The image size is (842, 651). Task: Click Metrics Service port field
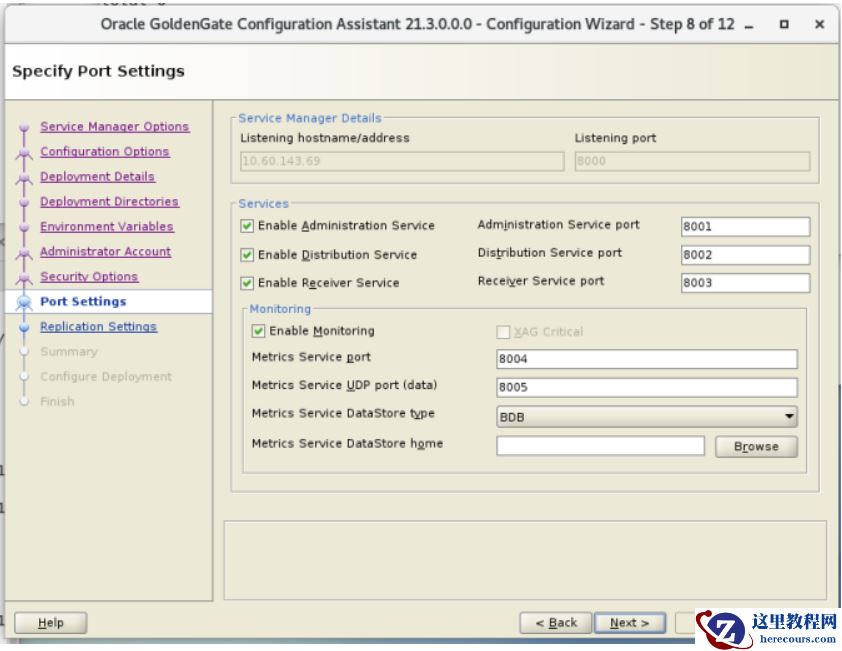coord(647,359)
